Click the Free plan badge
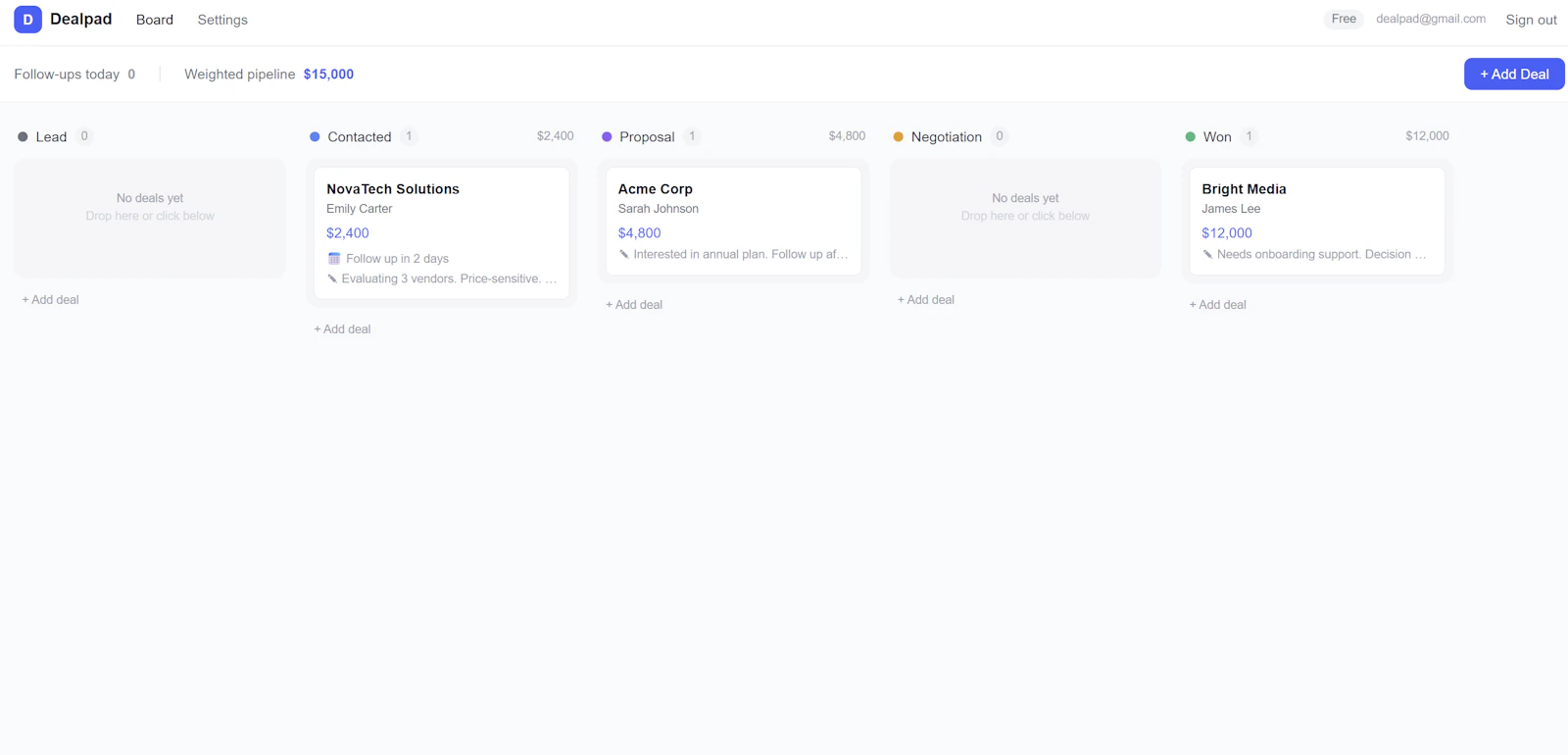This screenshot has width=1568, height=755. [x=1344, y=19]
